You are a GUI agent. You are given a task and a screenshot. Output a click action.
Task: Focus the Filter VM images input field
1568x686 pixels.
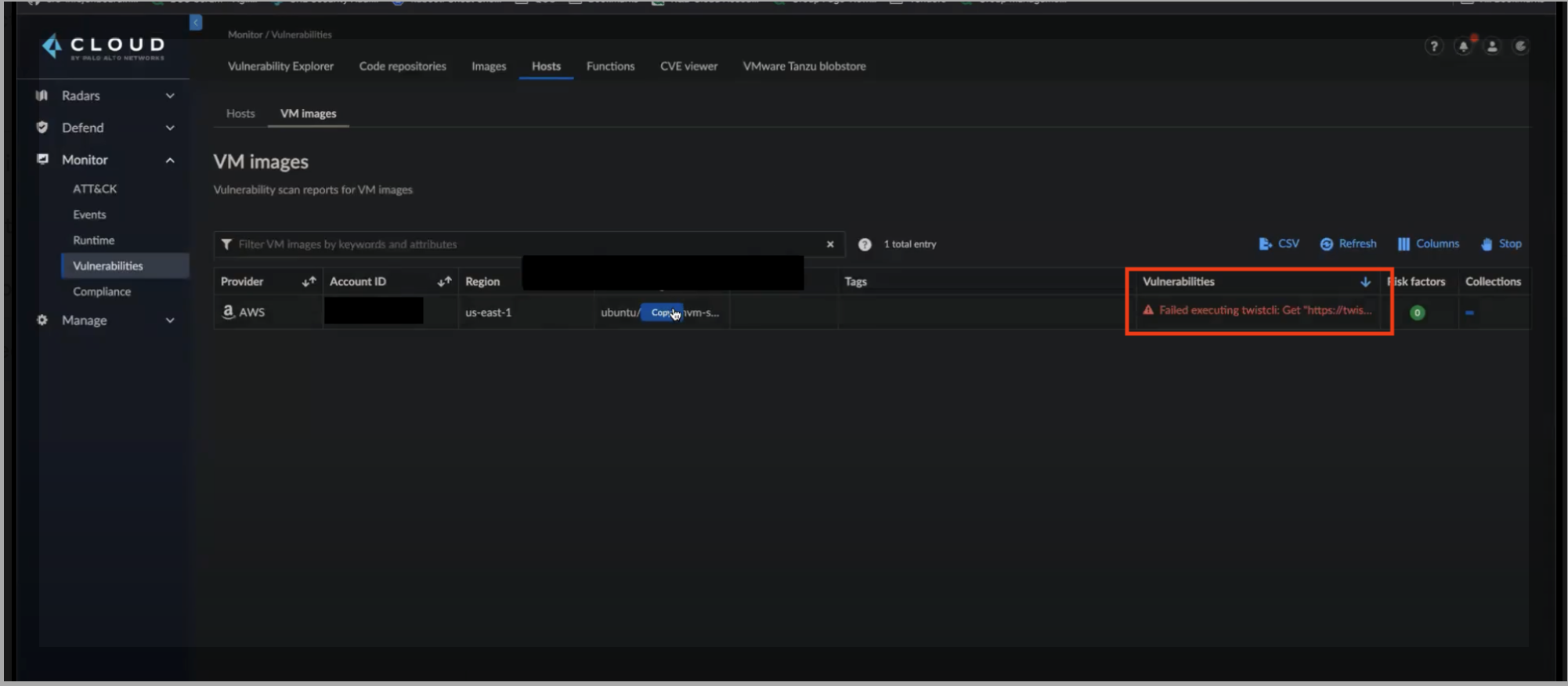click(529, 244)
